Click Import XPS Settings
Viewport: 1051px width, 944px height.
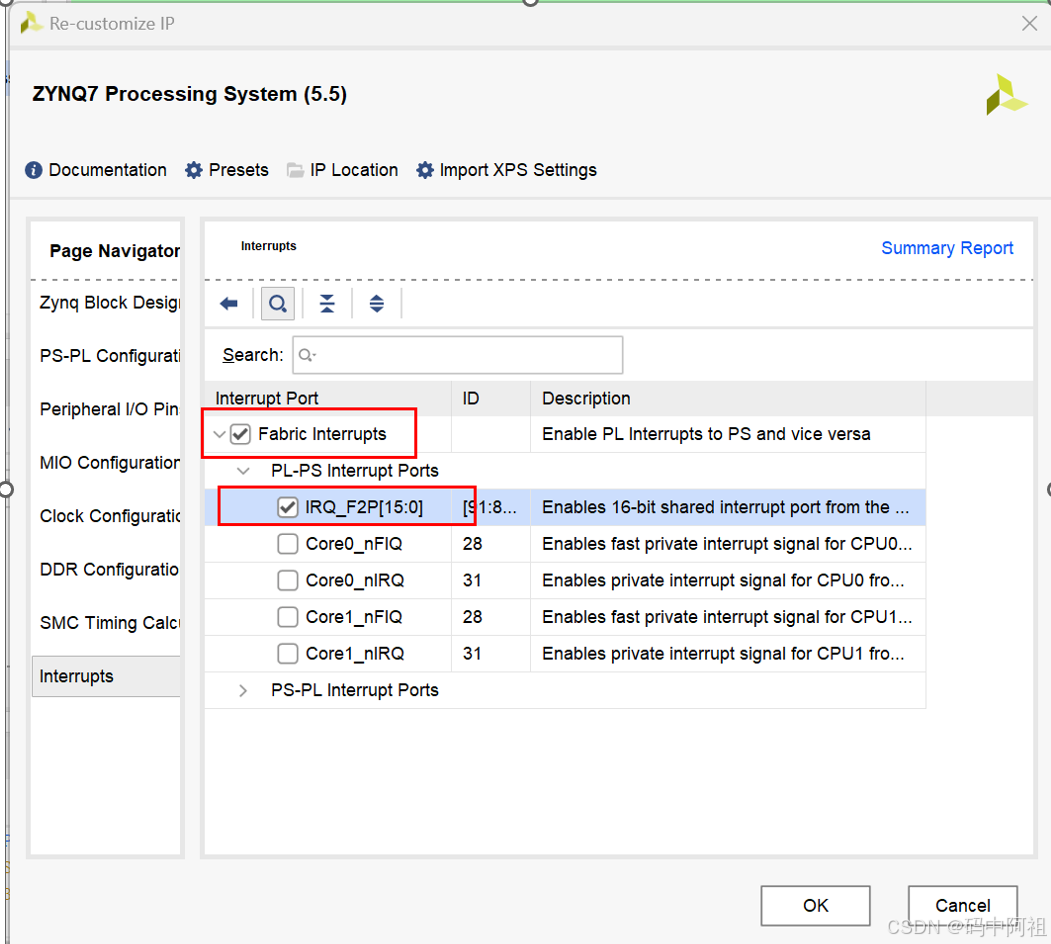click(x=517, y=170)
